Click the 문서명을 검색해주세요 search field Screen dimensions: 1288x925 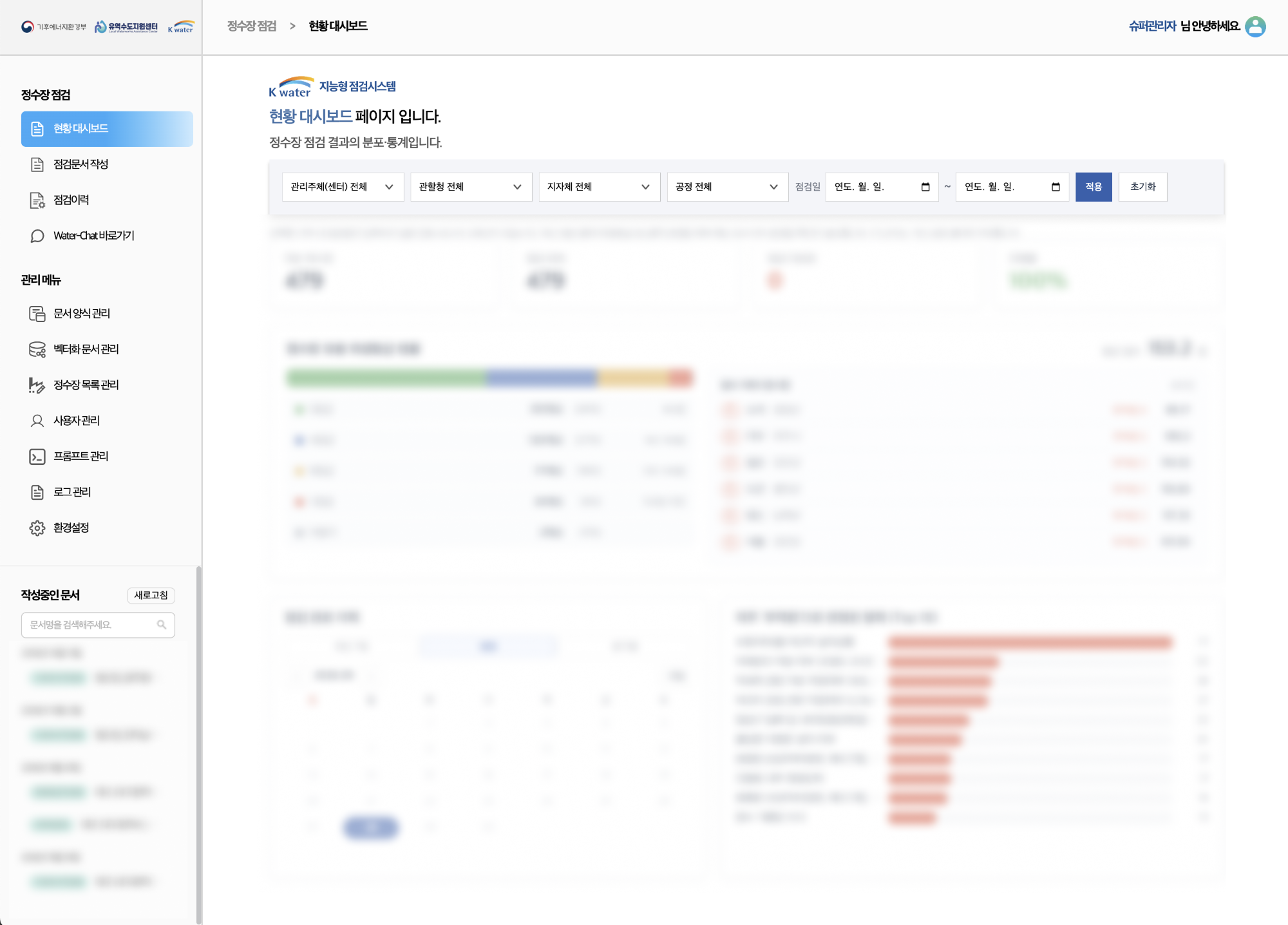tap(98, 625)
